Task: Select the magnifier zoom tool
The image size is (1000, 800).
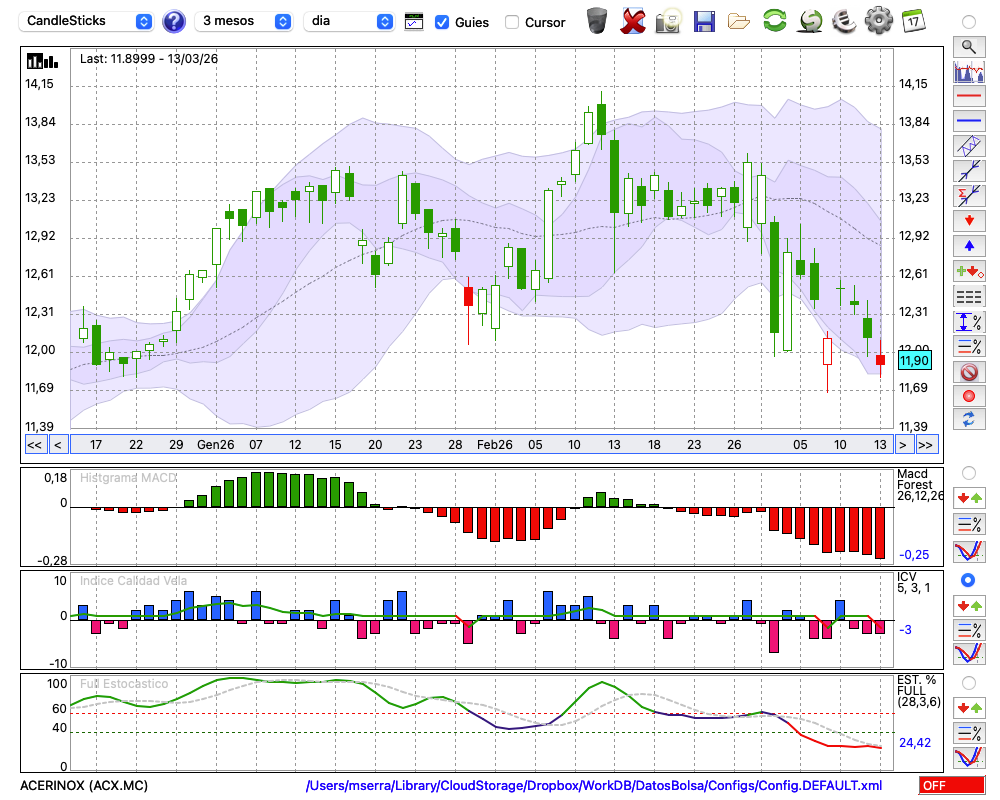Action: (968, 46)
